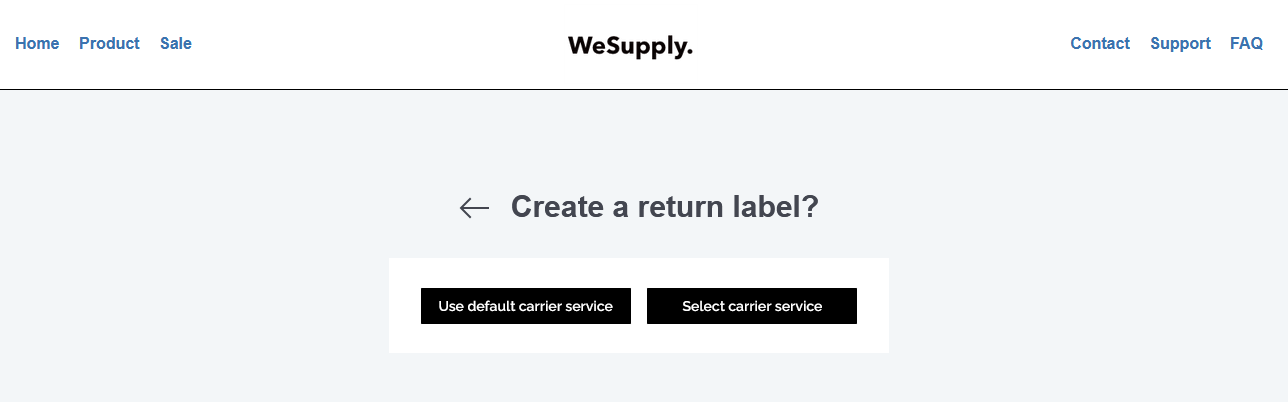Viewport: 1288px width, 402px height.
Task: Return to the homepage via the WeSupply wordmark
Action: [630, 46]
